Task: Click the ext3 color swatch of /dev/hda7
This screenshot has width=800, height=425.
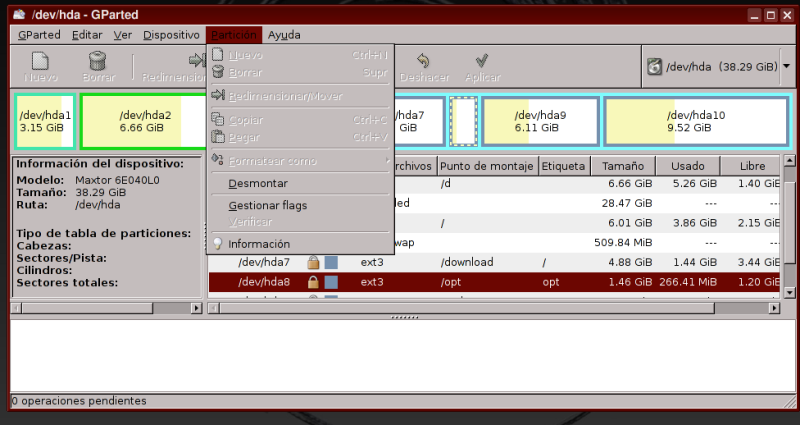Action: (331, 262)
